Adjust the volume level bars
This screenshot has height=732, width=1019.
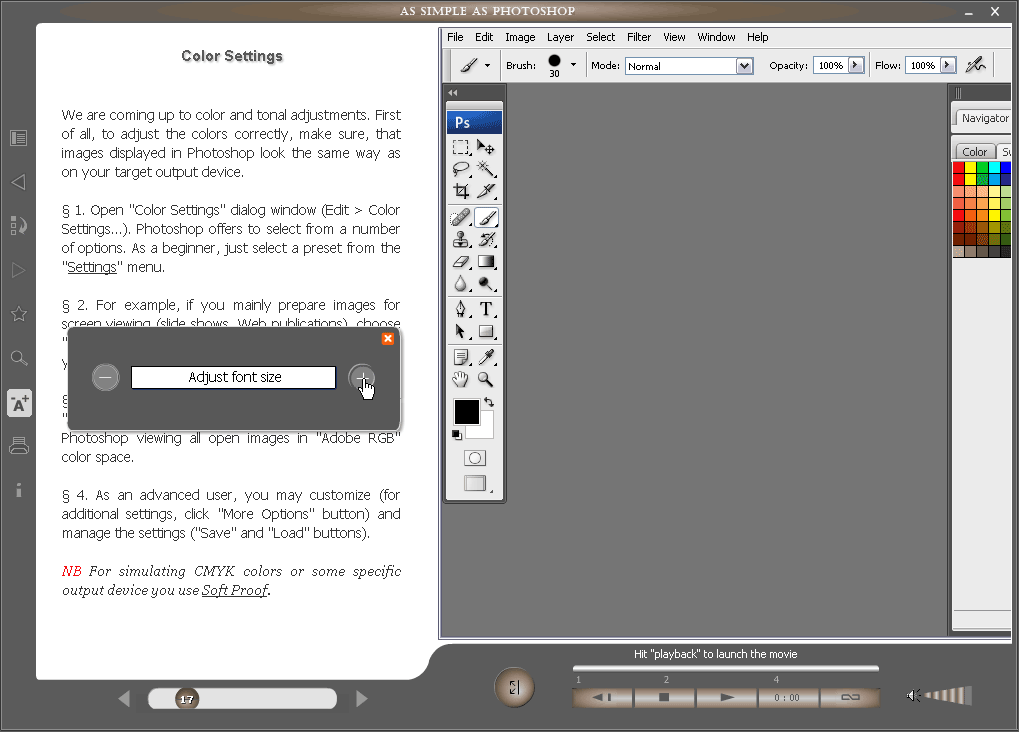coord(948,696)
